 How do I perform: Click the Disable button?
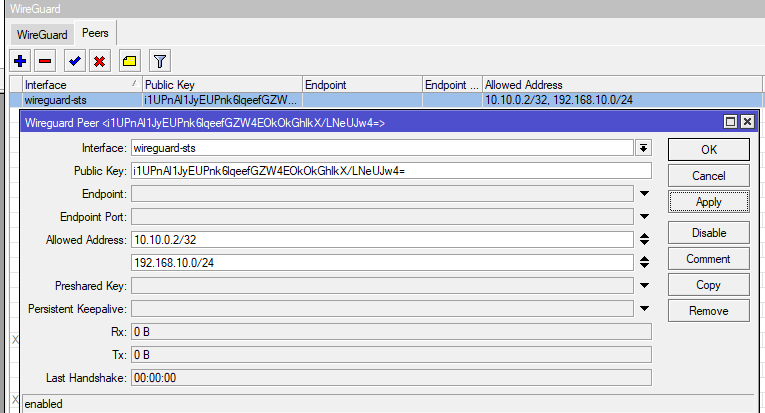(x=708, y=233)
